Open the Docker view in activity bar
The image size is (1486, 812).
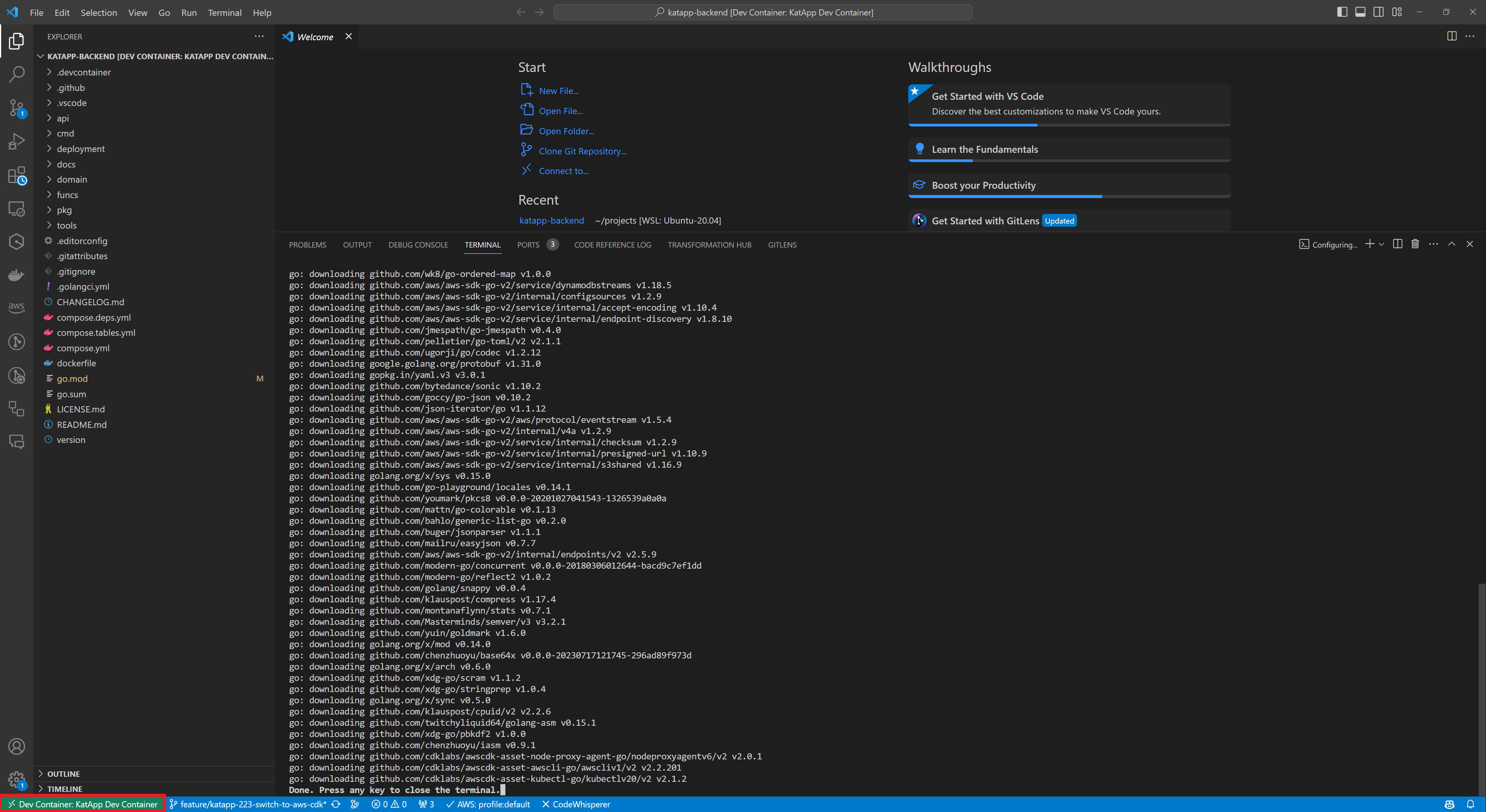(16, 275)
